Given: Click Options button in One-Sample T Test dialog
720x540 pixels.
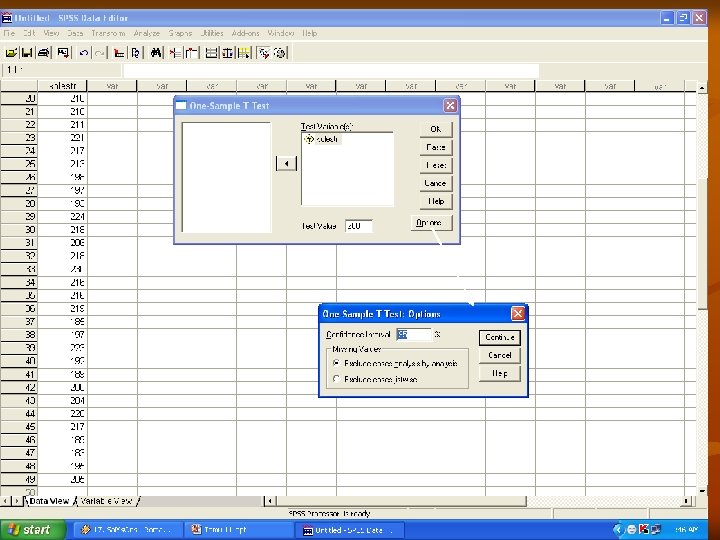Looking at the screenshot, I should (431, 223).
